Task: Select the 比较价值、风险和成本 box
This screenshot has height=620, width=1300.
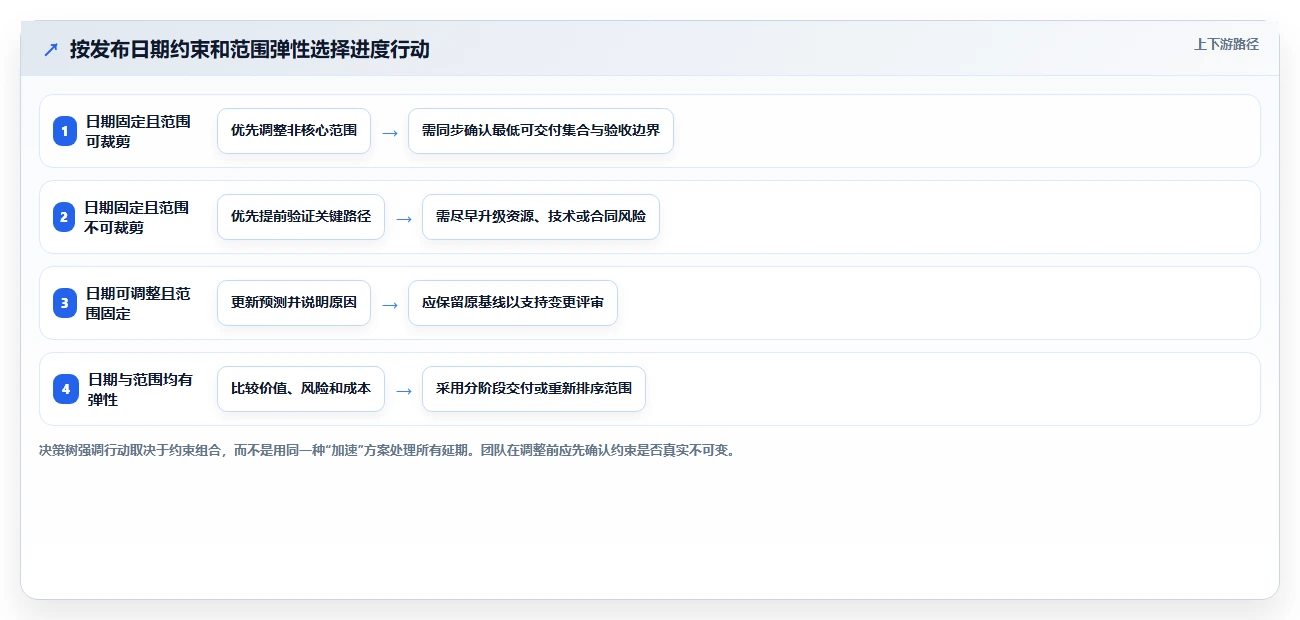Action: 301,389
